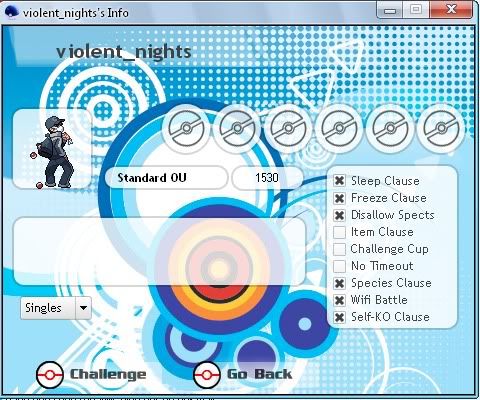Disable the Disallow Specs option
The image size is (480, 400).
tap(339, 215)
